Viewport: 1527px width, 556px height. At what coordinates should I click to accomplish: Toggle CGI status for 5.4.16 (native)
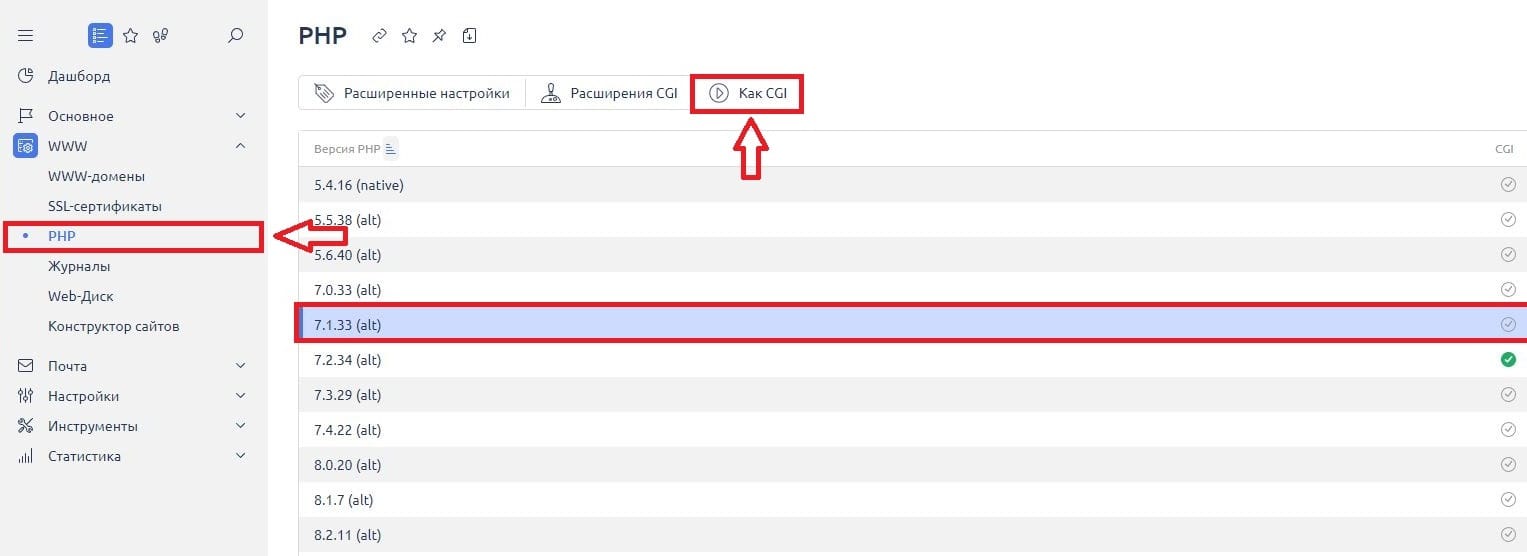pos(1508,185)
